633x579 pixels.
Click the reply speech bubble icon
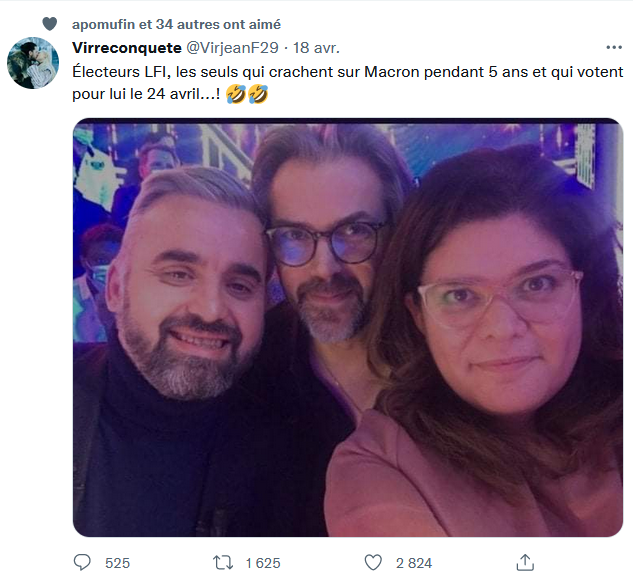click(83, 563)
